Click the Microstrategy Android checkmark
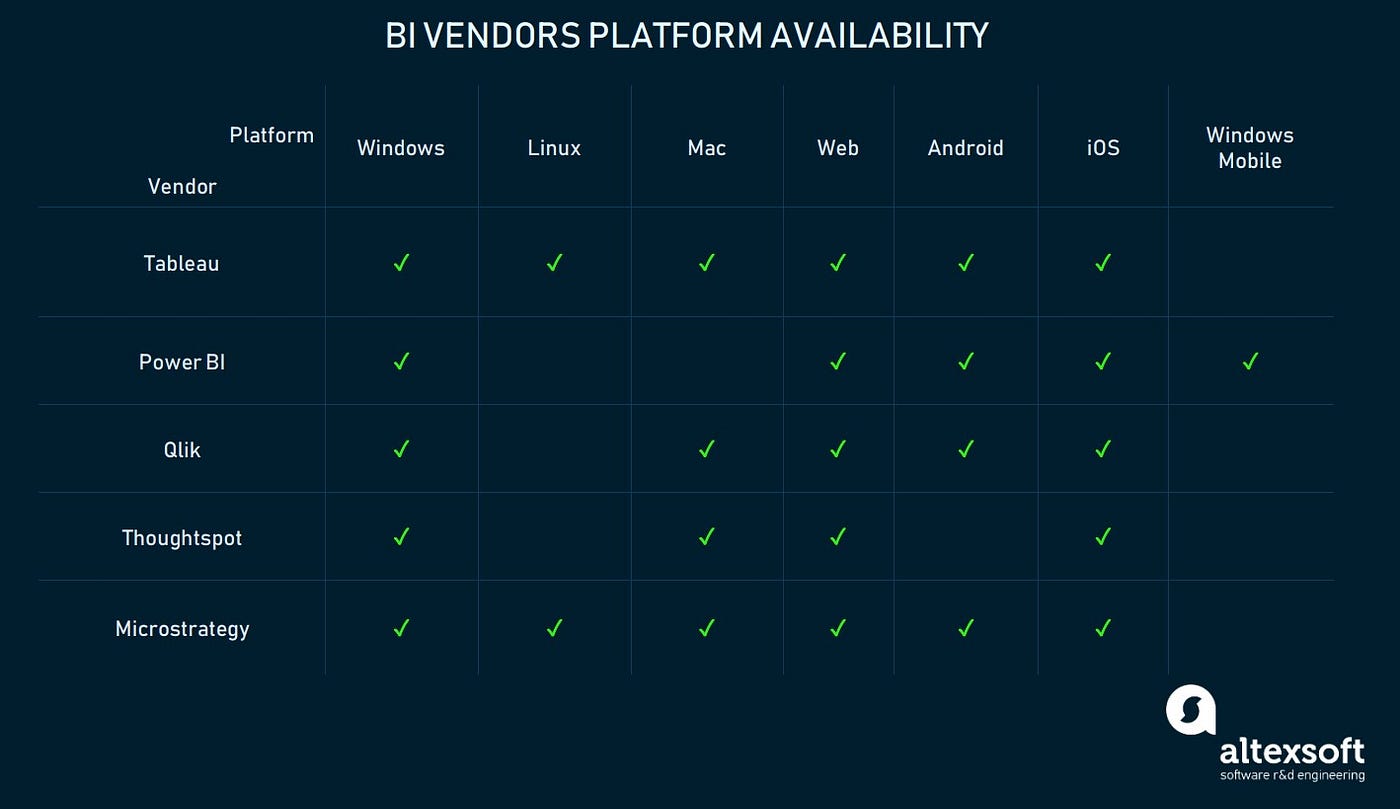The height and width of the screenshot is (809, 1400). pos(965,628)
